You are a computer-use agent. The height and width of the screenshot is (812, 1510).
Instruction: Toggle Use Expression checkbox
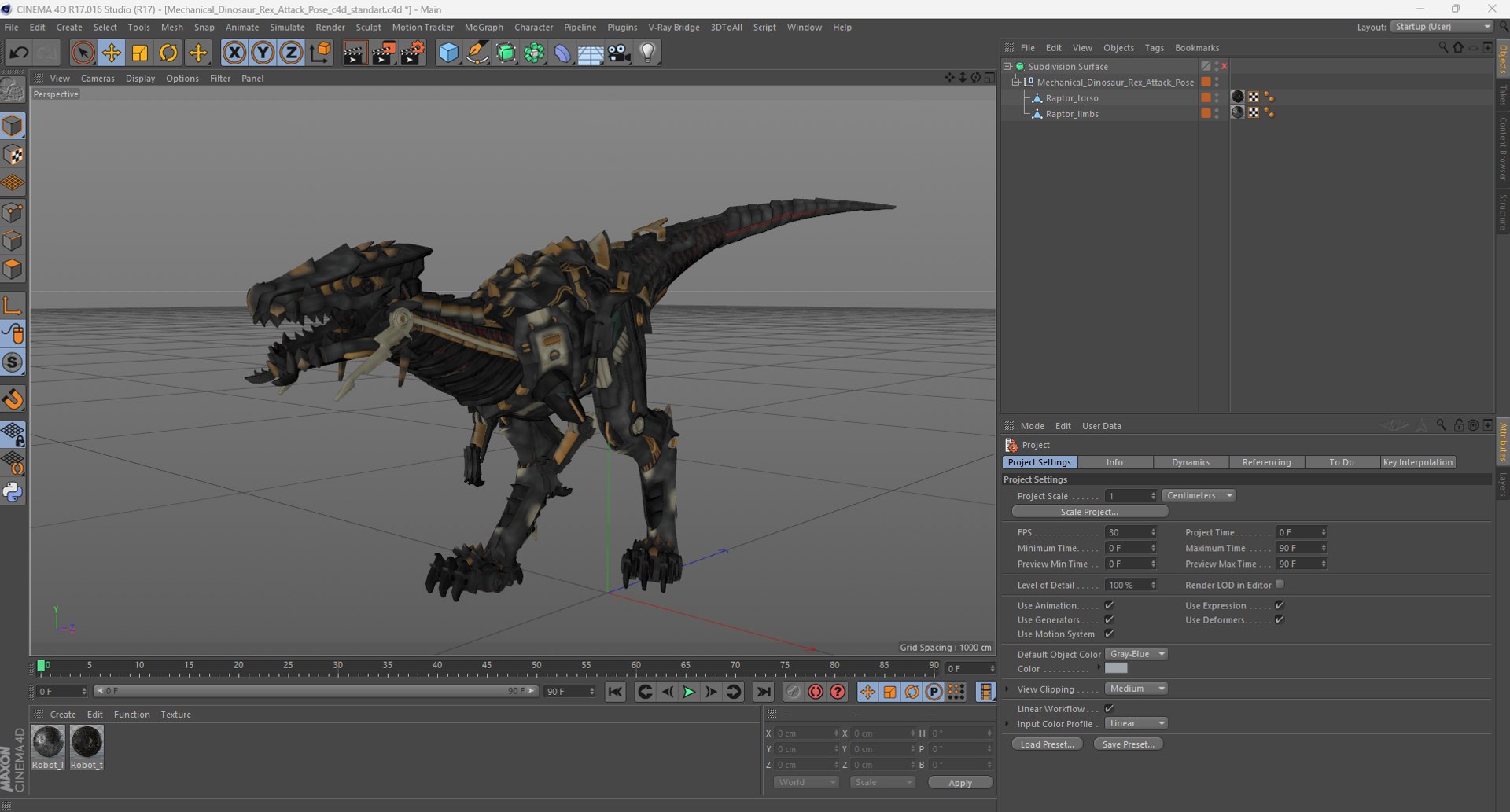point(1280,605)
